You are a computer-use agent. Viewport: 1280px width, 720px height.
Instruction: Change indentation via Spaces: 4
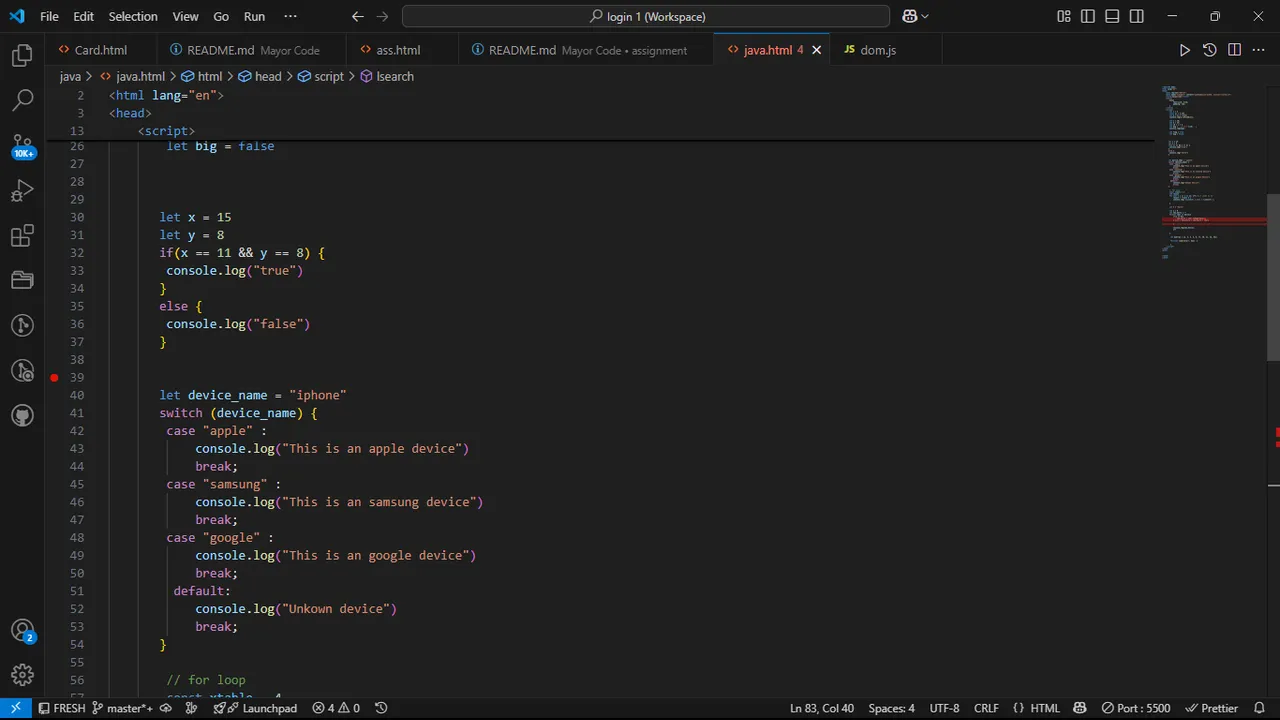click(x=891, y=708)
